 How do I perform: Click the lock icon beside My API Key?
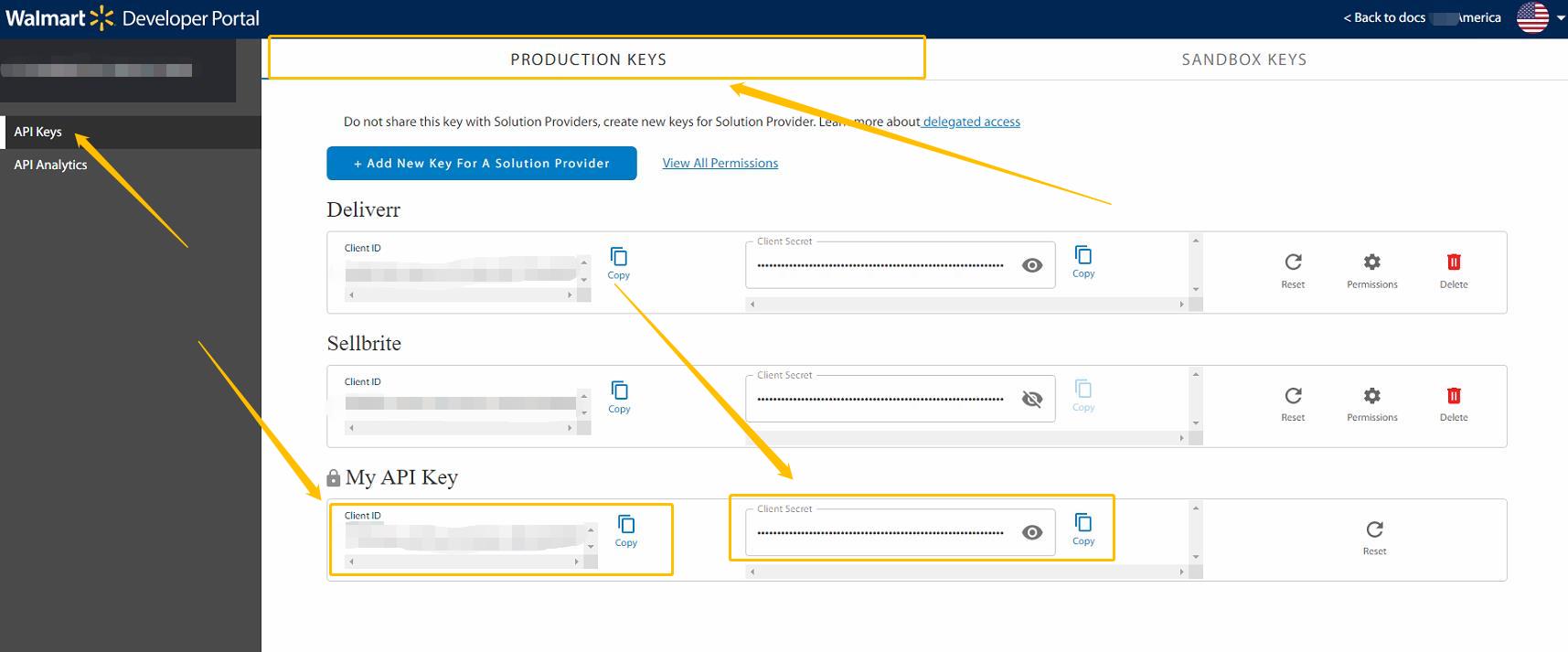pos(334,478)
